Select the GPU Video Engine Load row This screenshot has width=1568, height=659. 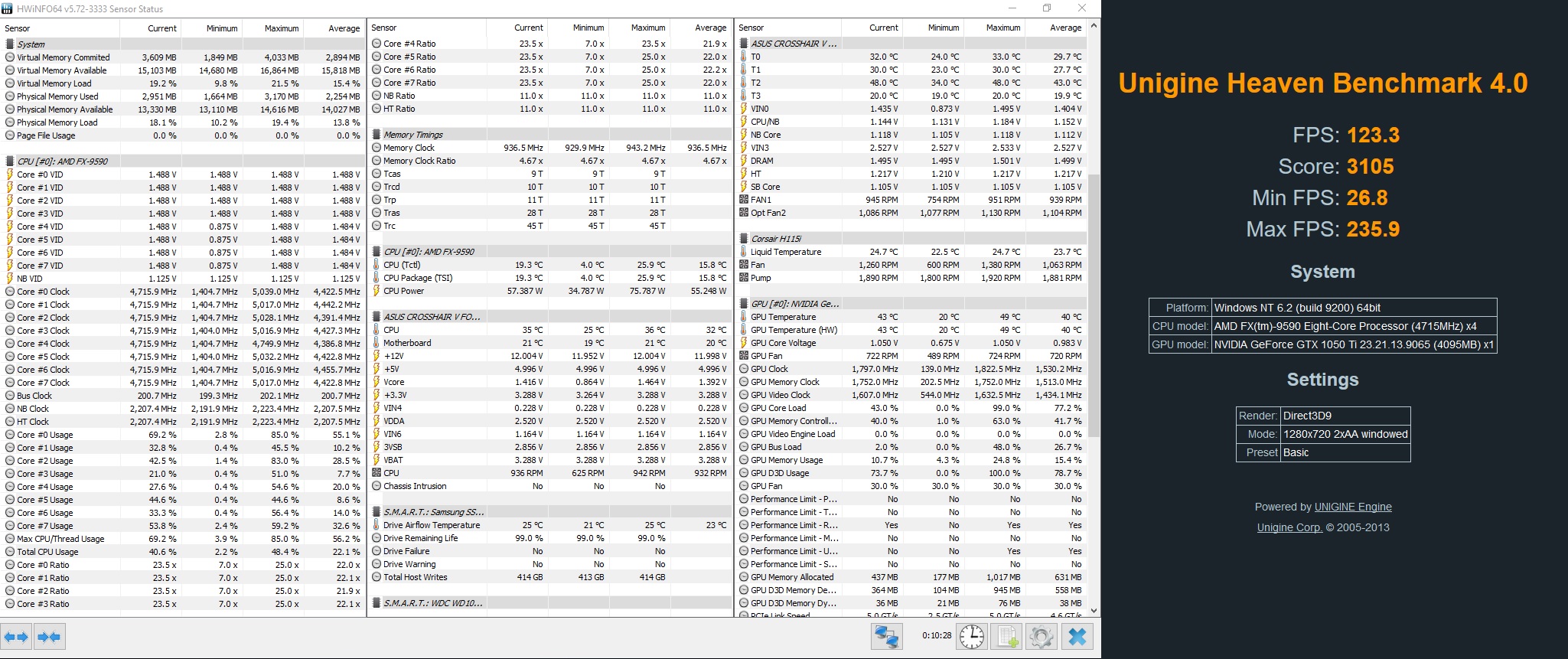[911, 434]
